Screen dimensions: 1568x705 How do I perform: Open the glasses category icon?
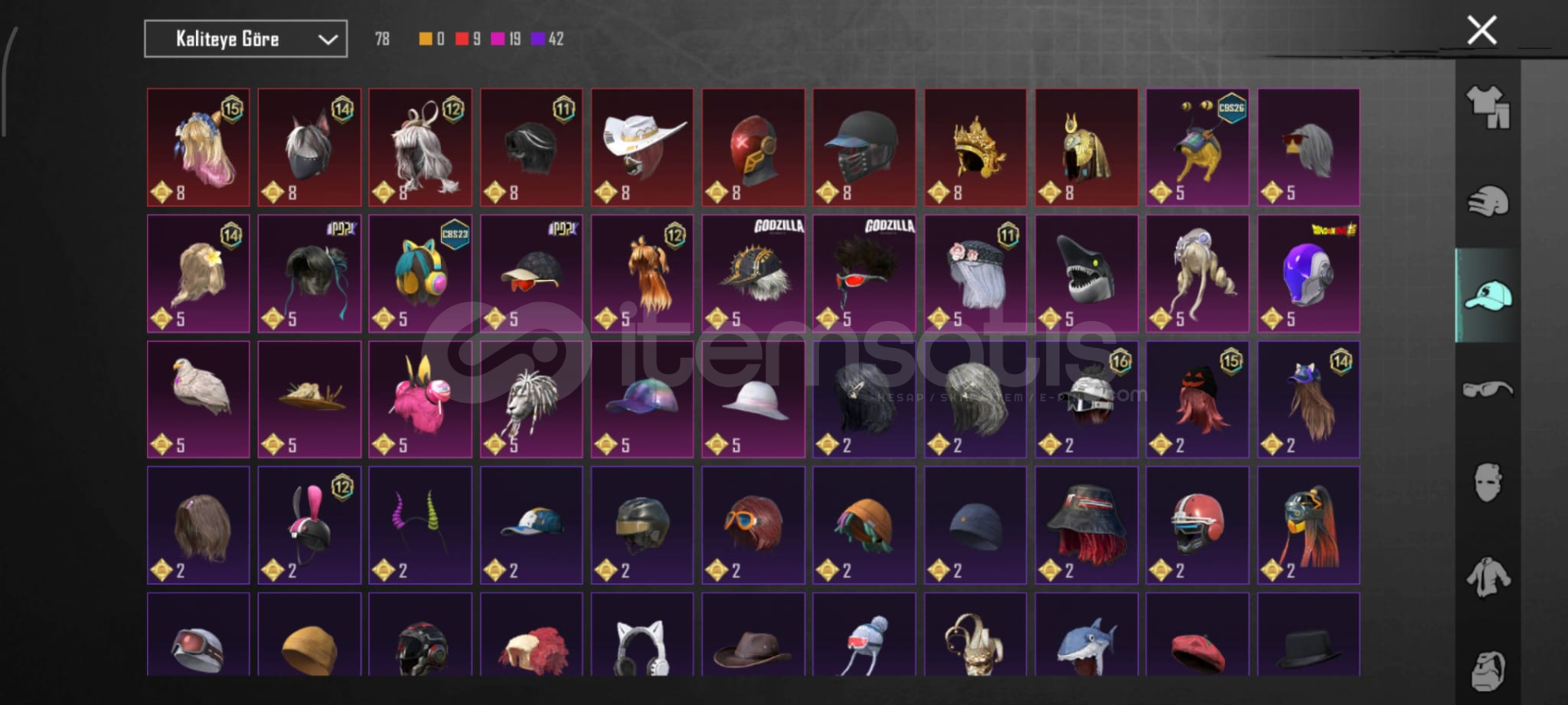click(1488, 389)
